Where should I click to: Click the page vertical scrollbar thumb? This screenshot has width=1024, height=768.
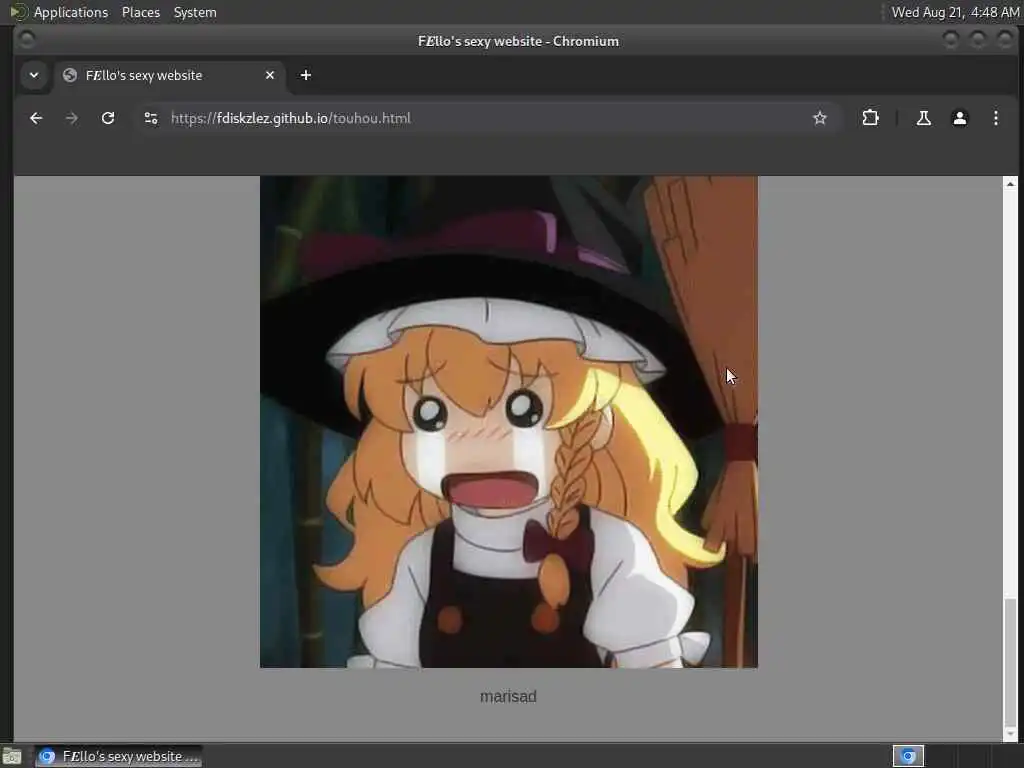click(1010, 660)
